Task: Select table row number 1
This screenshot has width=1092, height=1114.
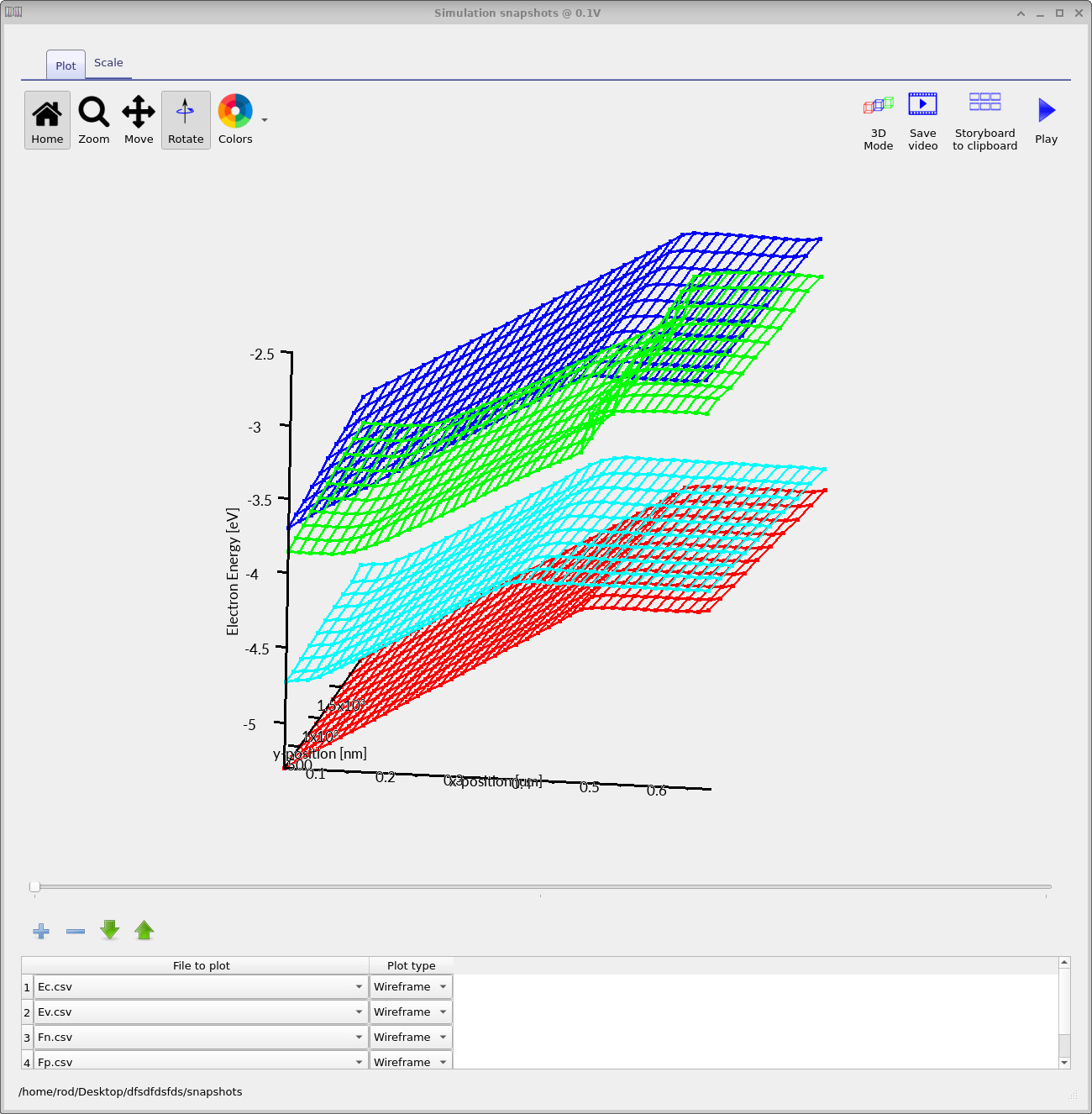Action: pos(27,987)
